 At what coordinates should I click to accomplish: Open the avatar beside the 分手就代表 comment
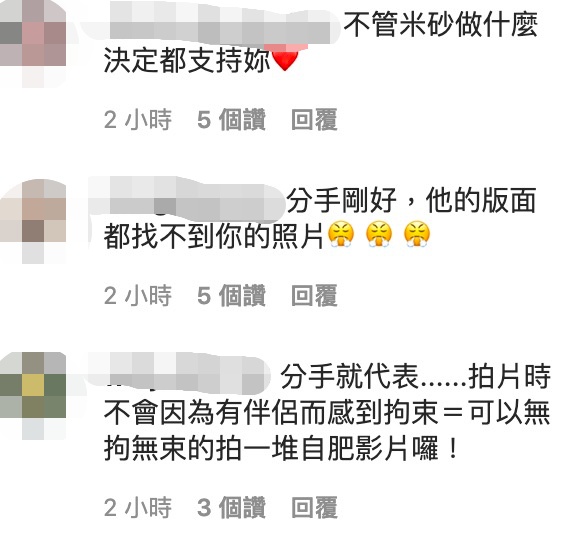pyautogui.click(x=33, y=396)
